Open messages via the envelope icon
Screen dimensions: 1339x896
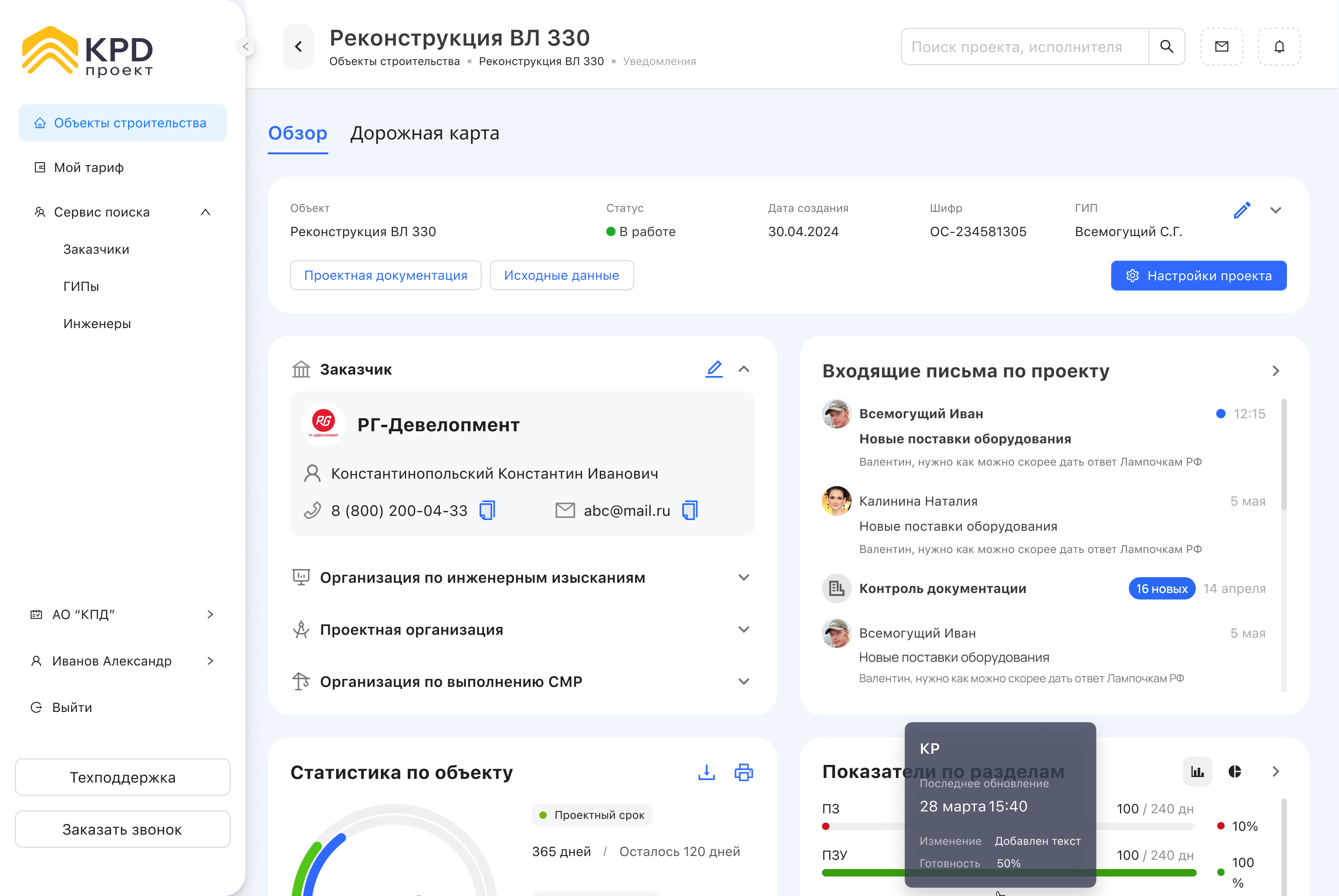point(1222,46)
